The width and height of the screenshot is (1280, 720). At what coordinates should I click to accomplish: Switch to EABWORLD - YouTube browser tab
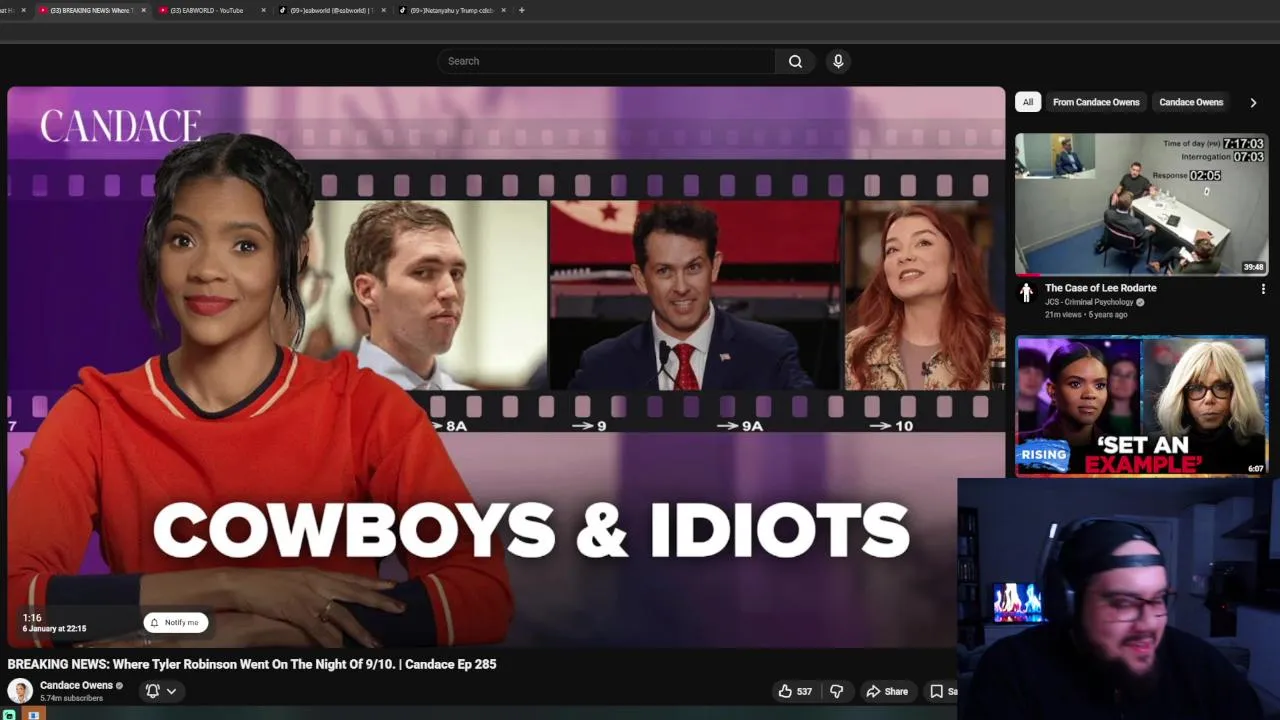(206, 10)
